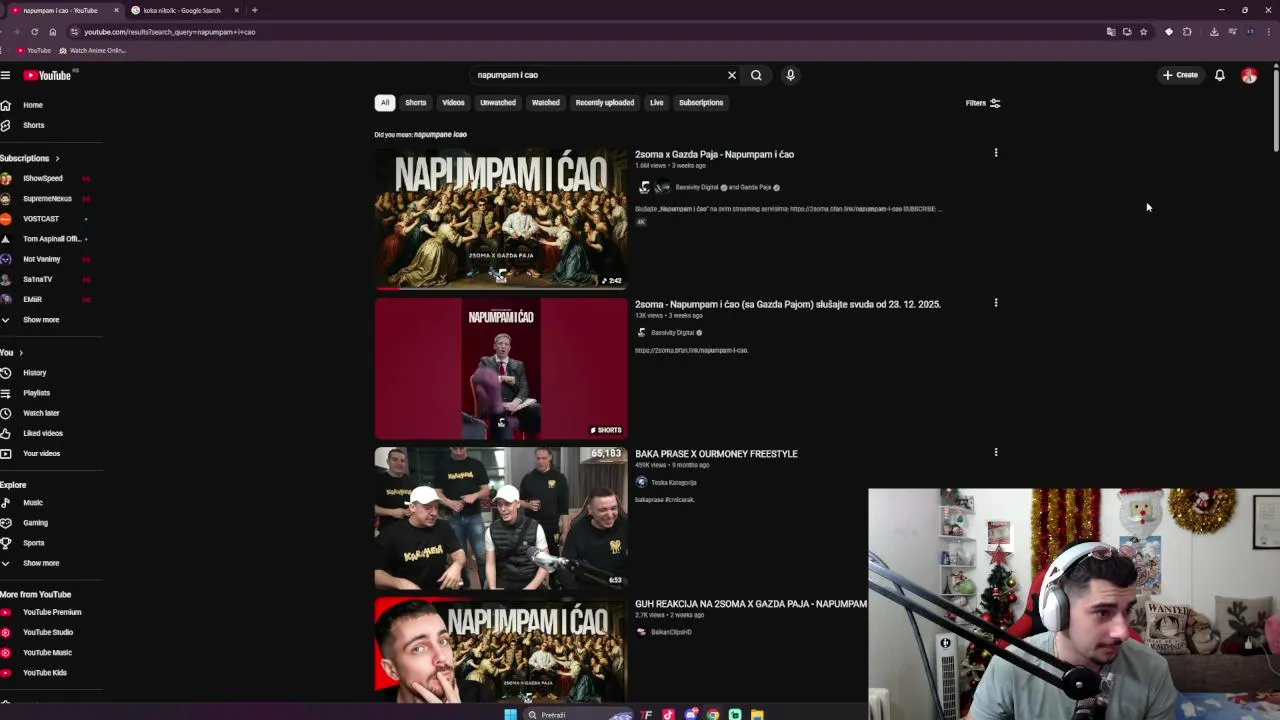1280x720 pixels.
Task: Open YouTube Studio link
Action: [48, 632]
